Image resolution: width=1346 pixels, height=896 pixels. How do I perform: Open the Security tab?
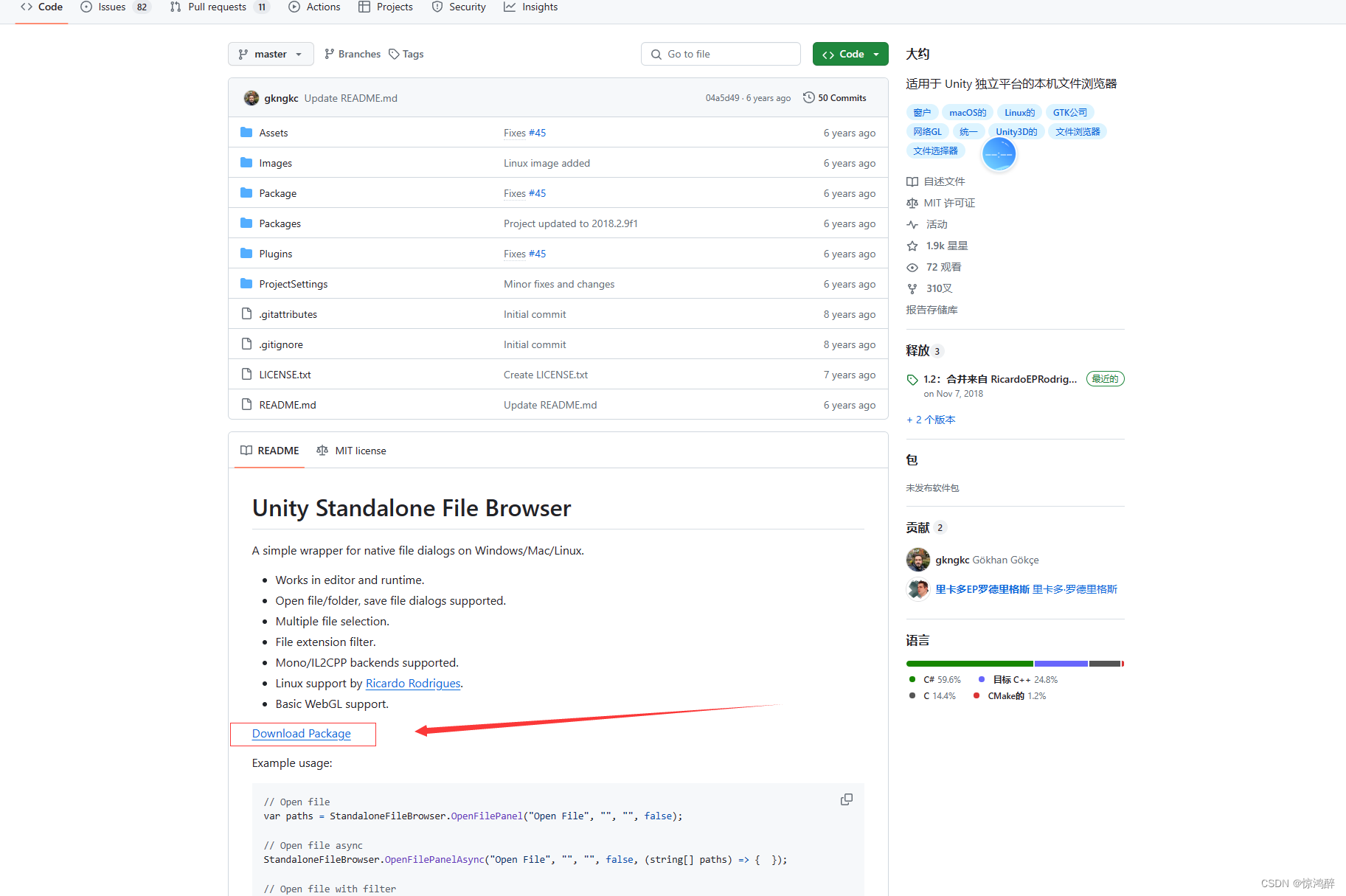click(x=459, y=7)
